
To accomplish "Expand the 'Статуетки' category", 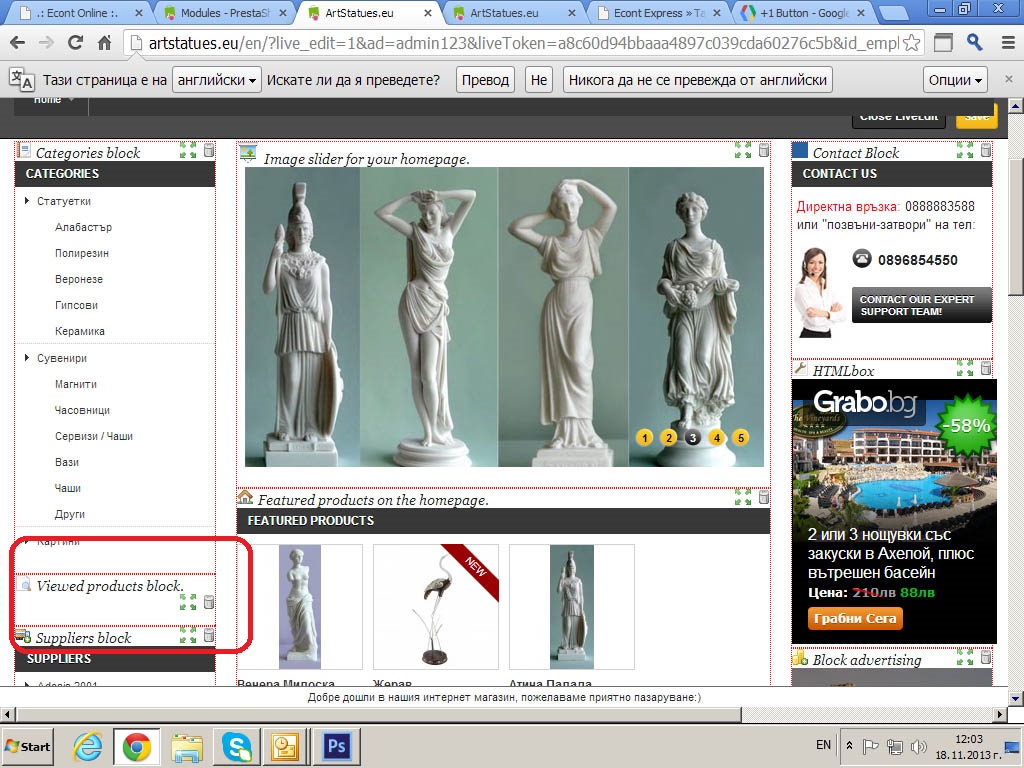I will (27, 201).
